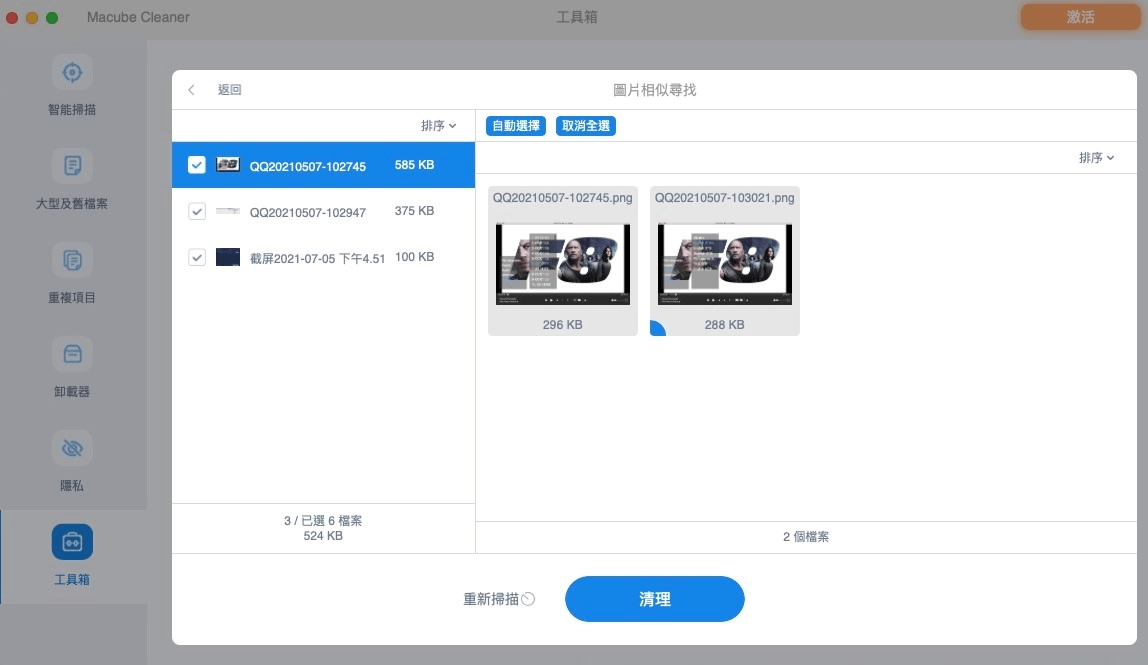
Task: Click the back chevron arrow
Action: click(x=191, y=89)
